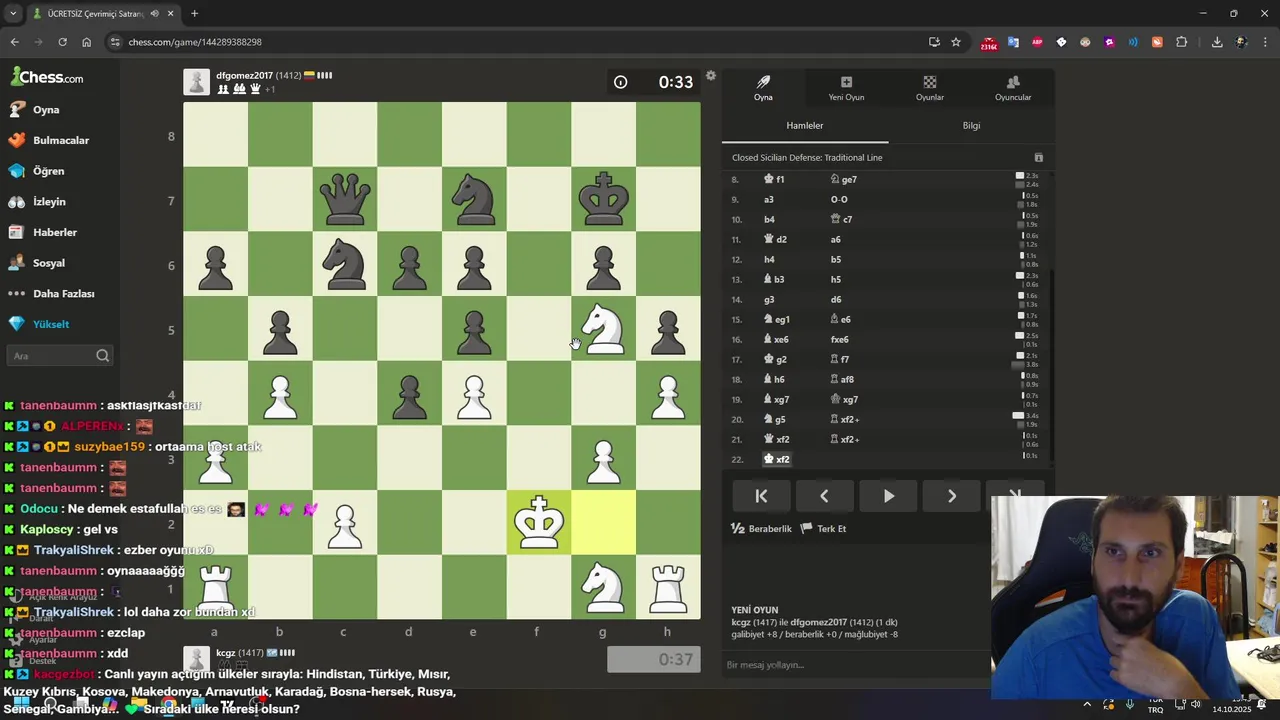Offer a draw with Beraberlik

(x=762, y=528)
